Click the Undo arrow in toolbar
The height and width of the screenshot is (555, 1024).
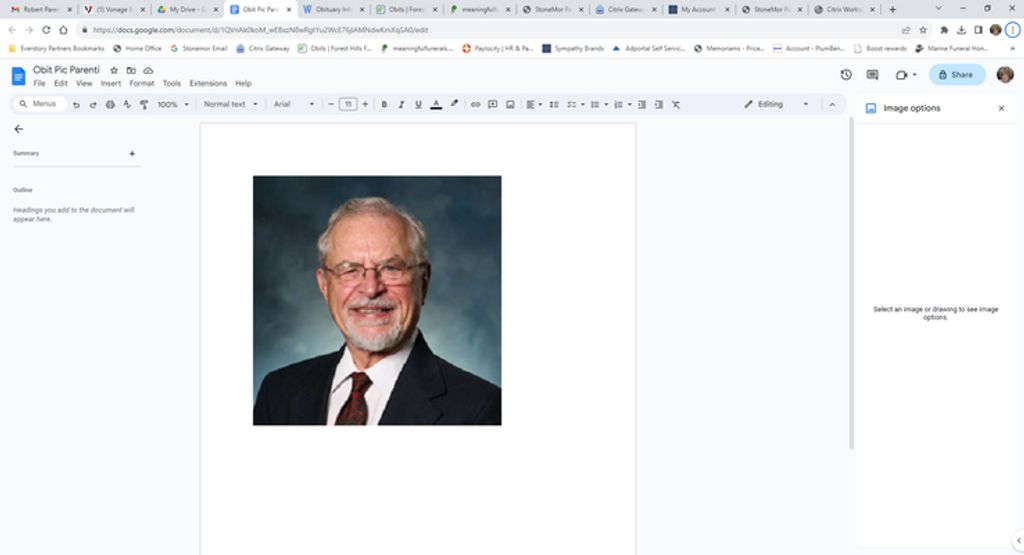(x=76, y=104)
